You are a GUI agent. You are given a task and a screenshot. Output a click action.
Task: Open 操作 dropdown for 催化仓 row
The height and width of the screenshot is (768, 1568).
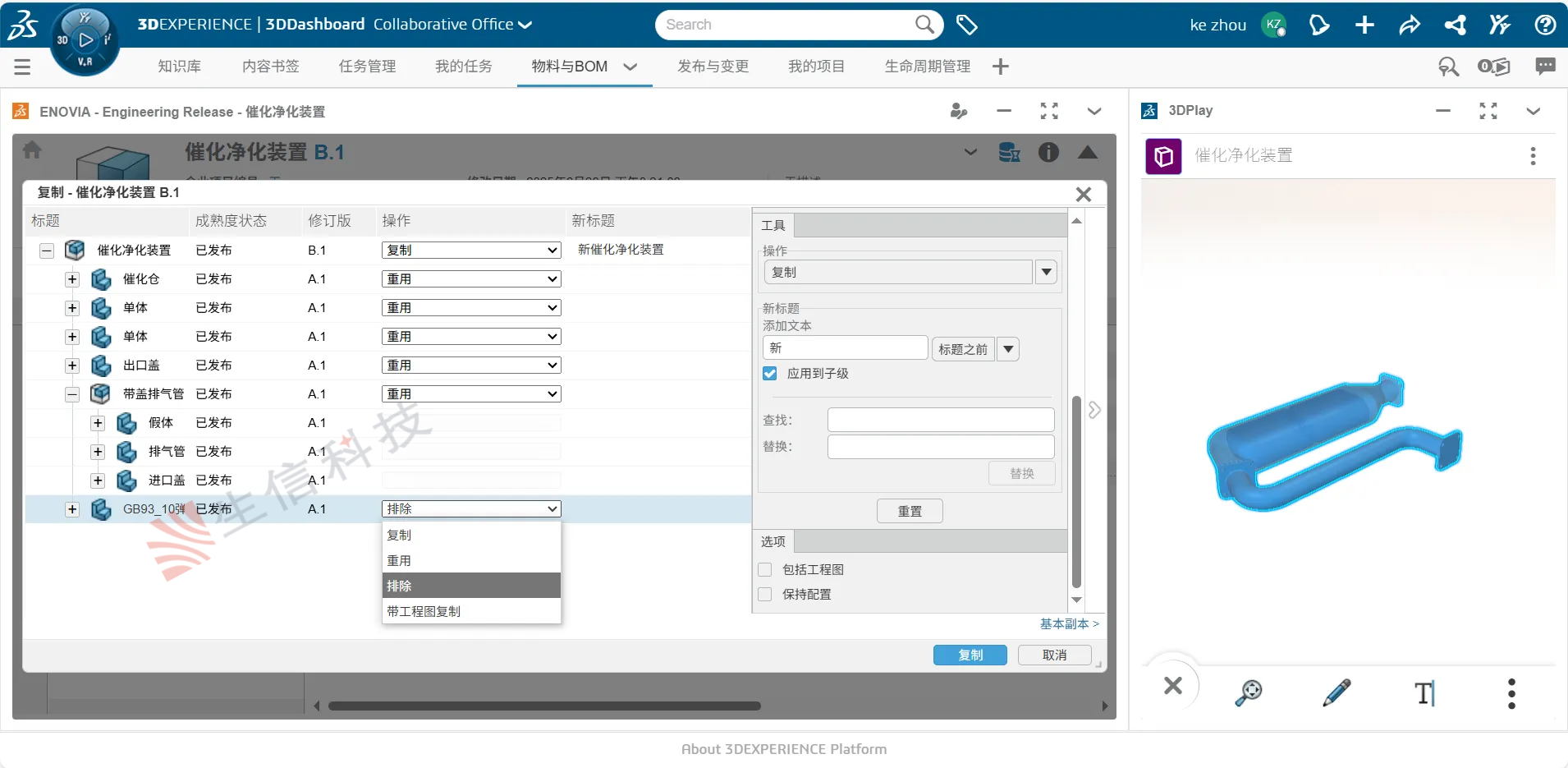point(471,279)
